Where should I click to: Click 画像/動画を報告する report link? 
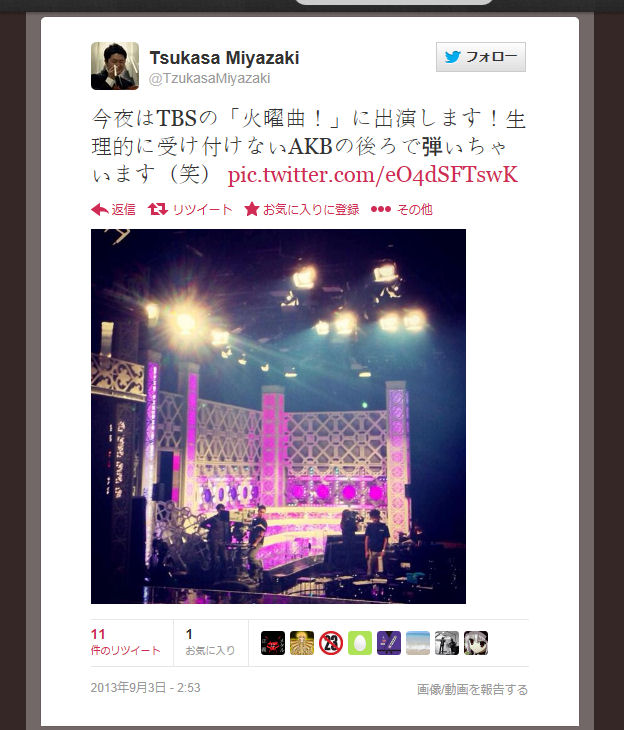(472, 689)
